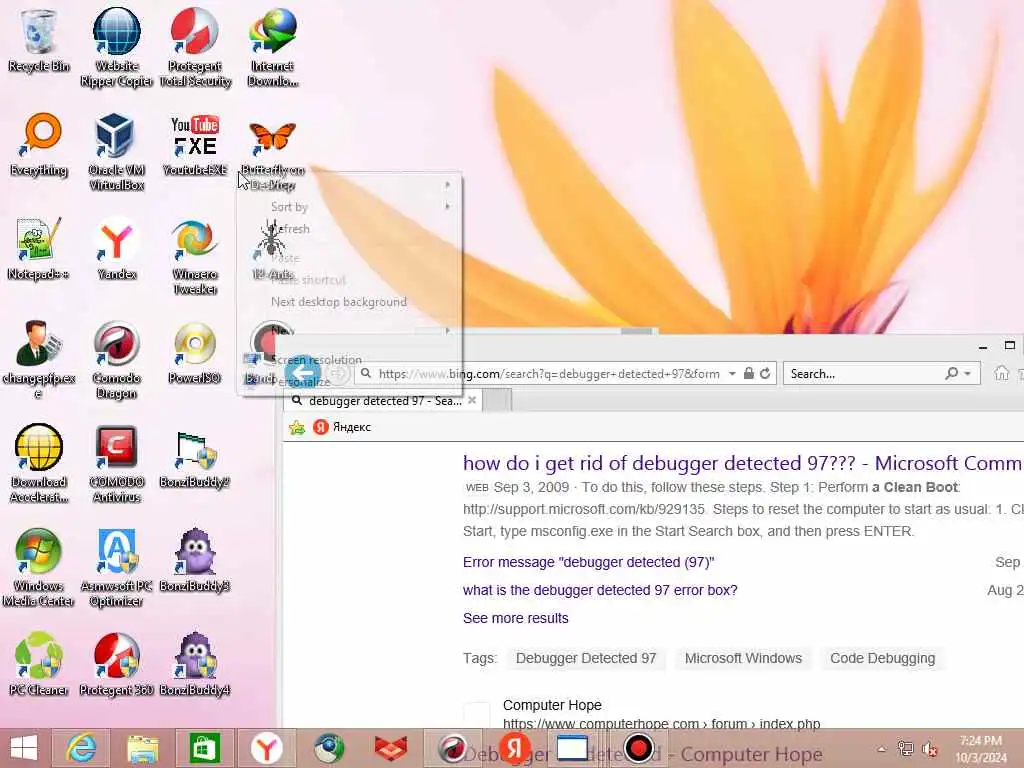
Task: Open search provider dropdown arrow
Action: 967,374
